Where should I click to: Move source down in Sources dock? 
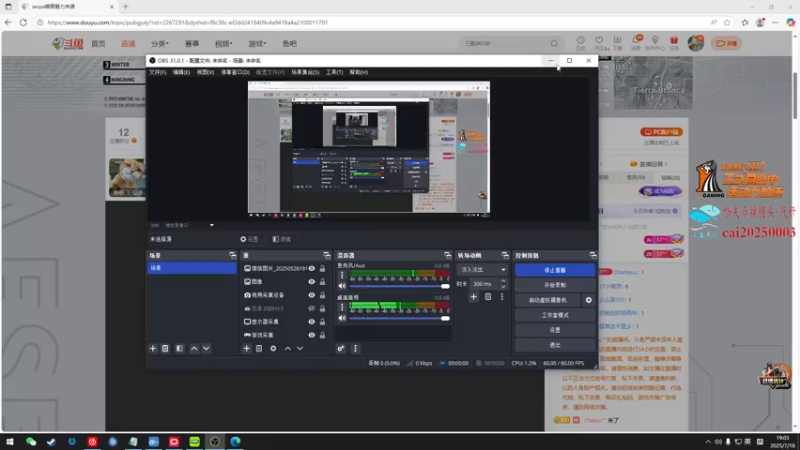pos(300,348)
